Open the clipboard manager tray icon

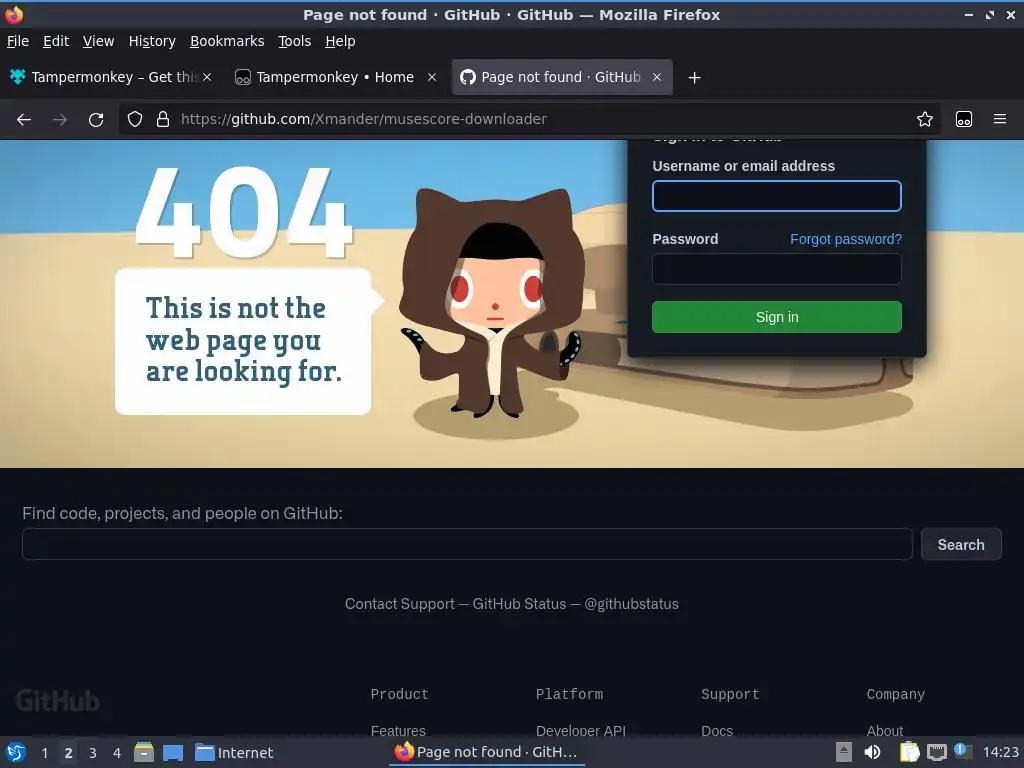pyautogui.click(x=909, y=752)
